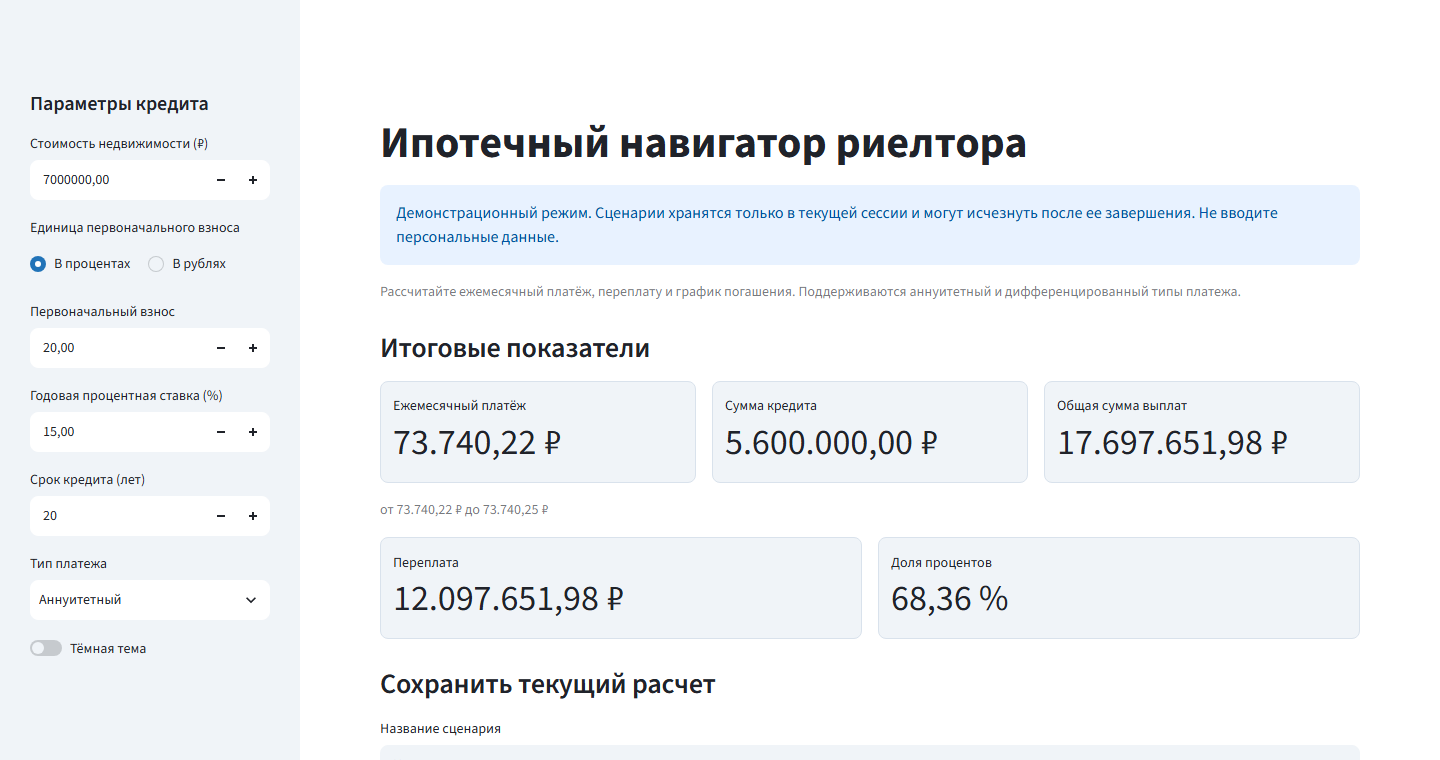Increase annual interest rate with plus button
The height and width of the screenshot is (760, 1440).
(253, 432)
